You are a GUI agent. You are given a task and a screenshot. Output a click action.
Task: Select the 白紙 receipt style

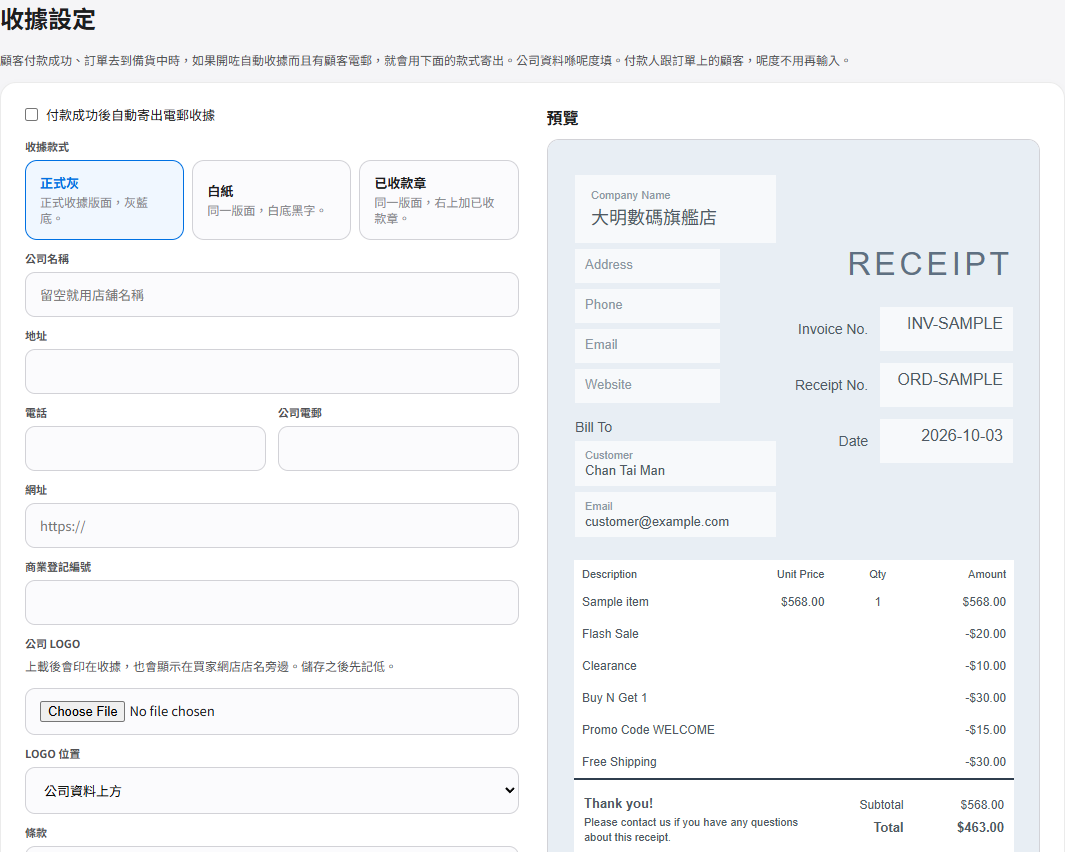272,200
